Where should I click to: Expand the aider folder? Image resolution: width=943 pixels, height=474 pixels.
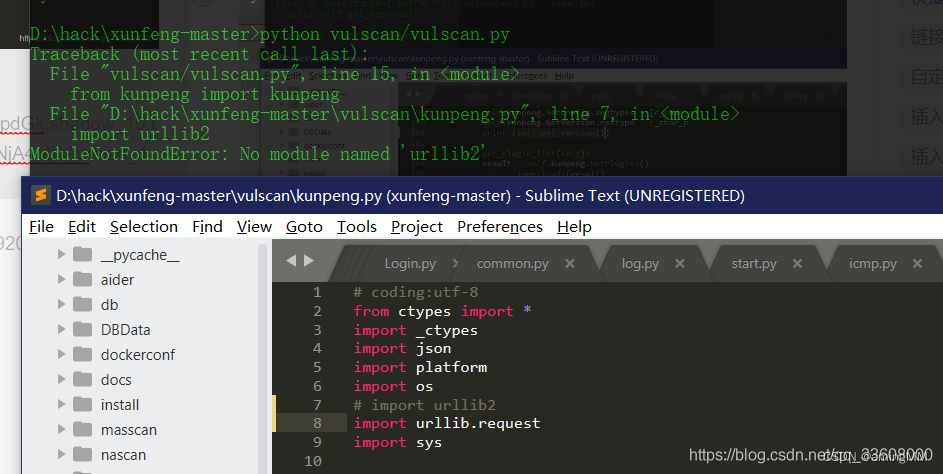click(x=61, y=279)
